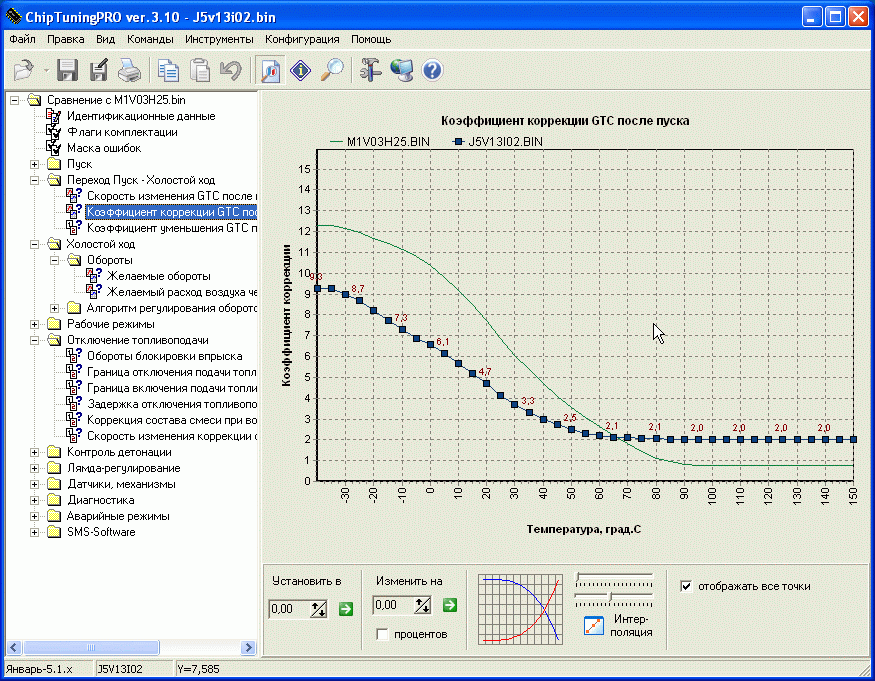The width and height of the screenshot is (875, 681).
Task: Open settings with the tools hammer icon
Action: (x=371, y=70)
